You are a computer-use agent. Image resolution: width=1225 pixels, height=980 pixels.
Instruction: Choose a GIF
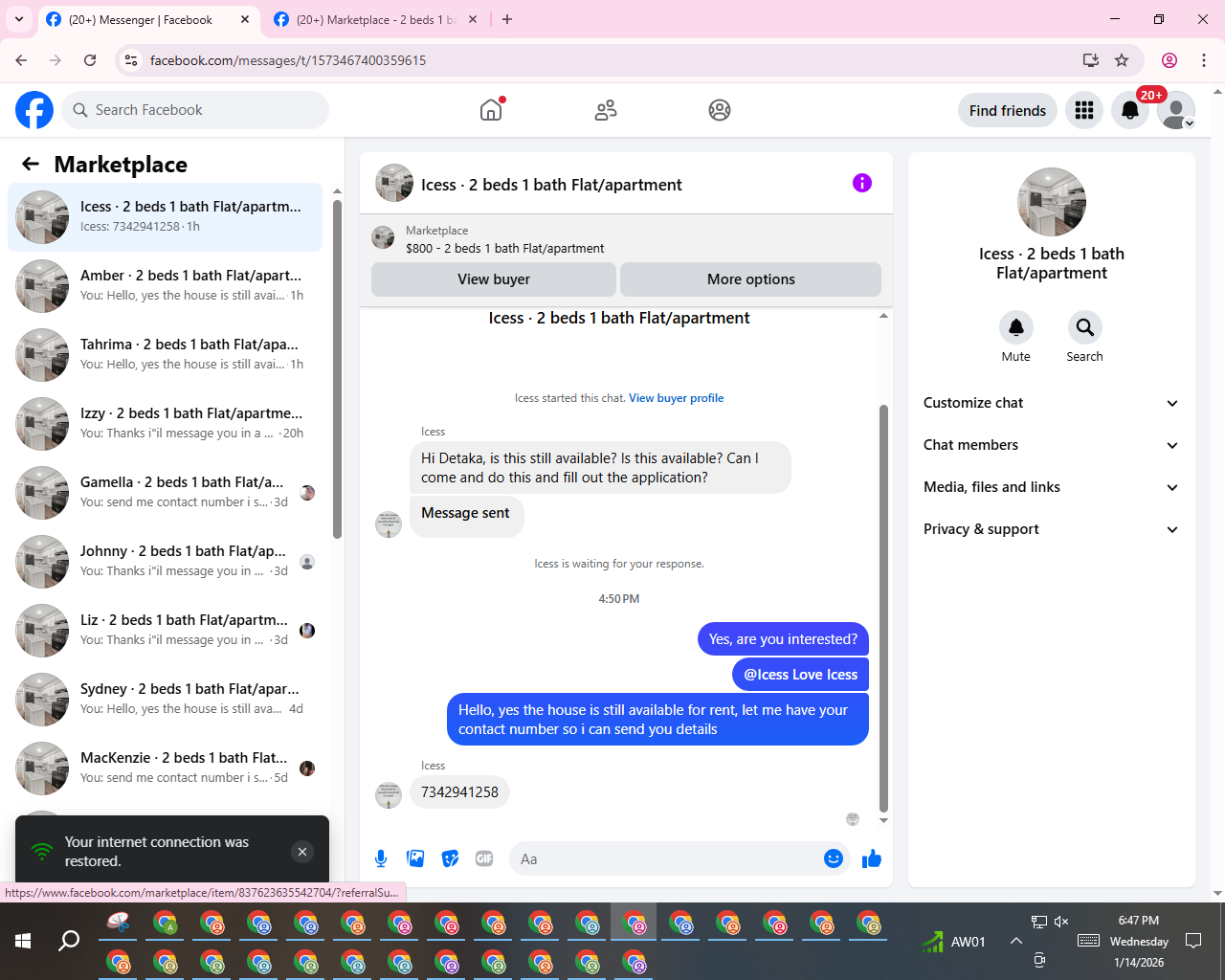point(484,858)
